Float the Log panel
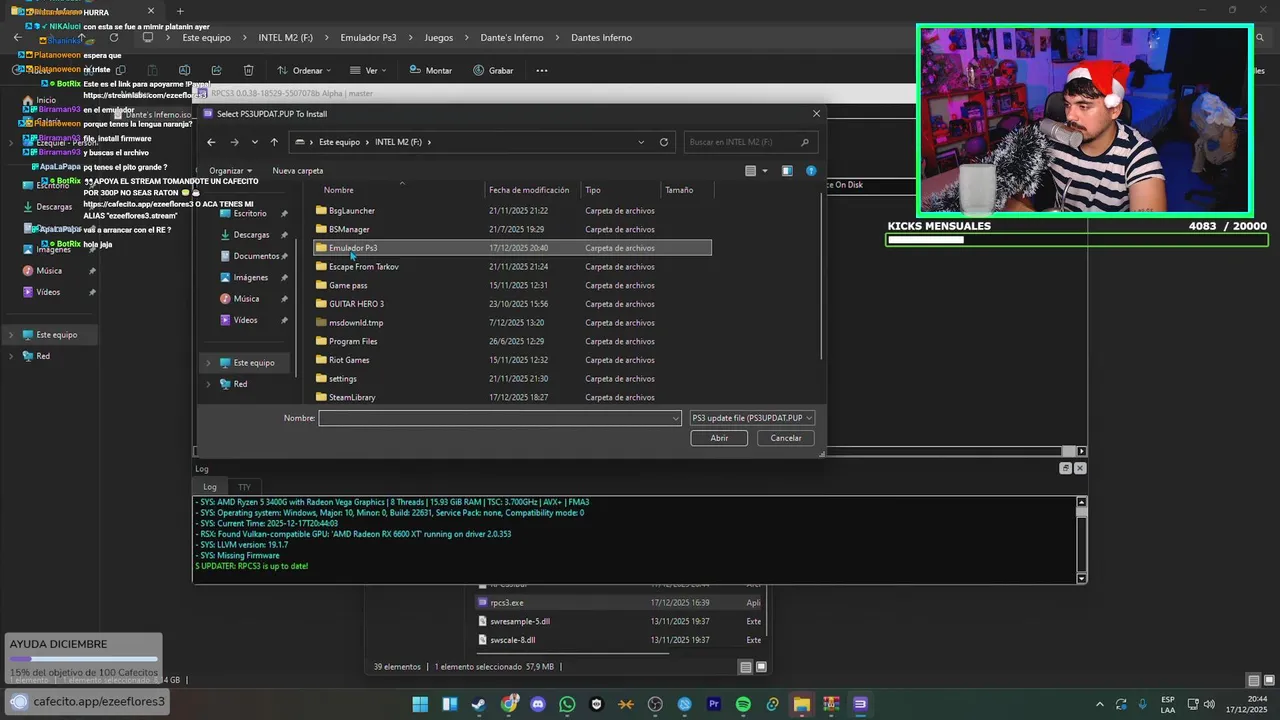This screenshot has height=720, width=1280. click(x=1066, y=468)
